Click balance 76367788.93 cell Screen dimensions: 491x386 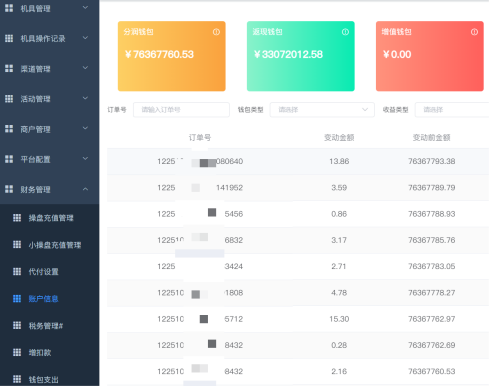(432, 214)
